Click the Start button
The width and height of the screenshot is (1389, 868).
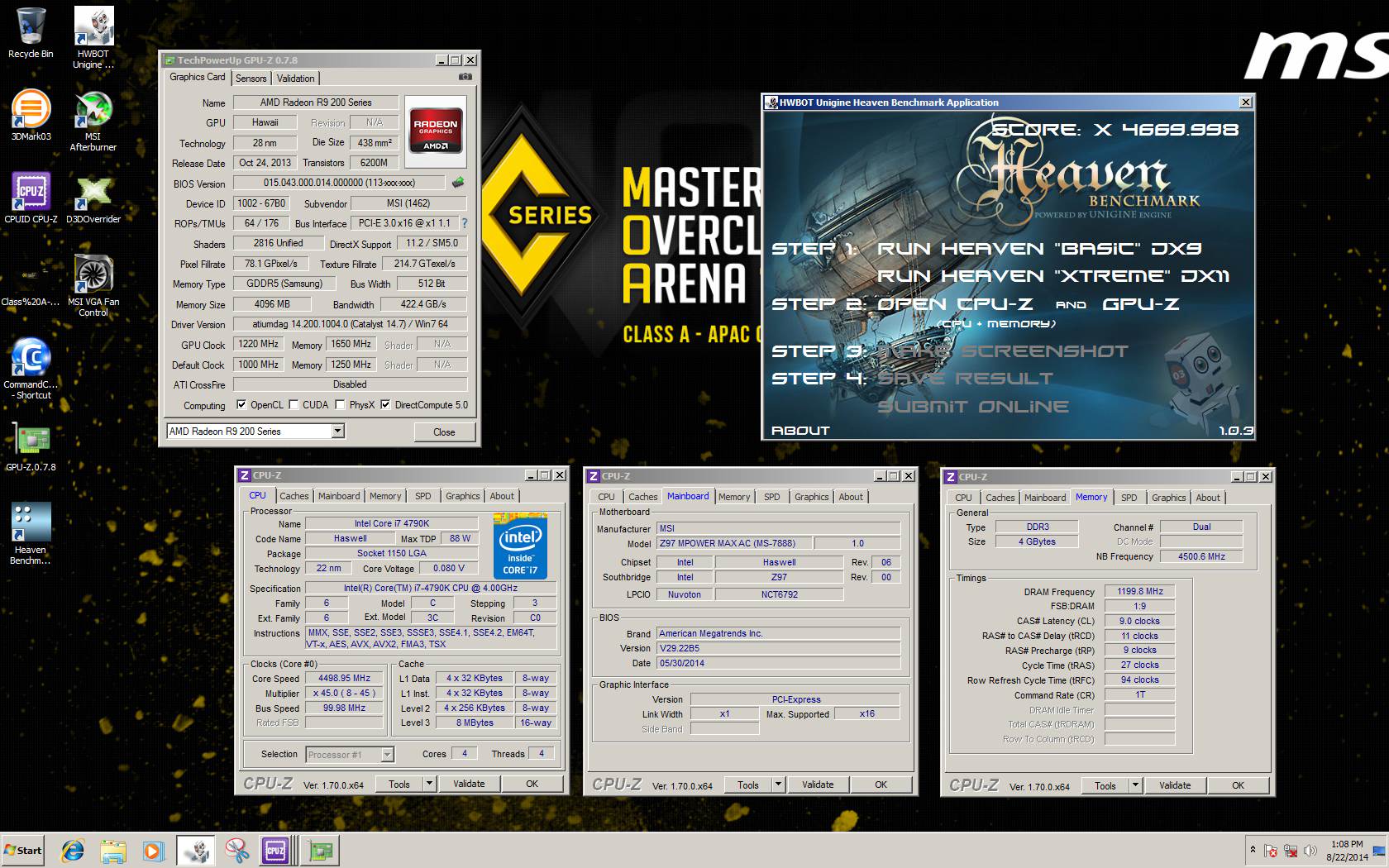(x=23, y=851)
